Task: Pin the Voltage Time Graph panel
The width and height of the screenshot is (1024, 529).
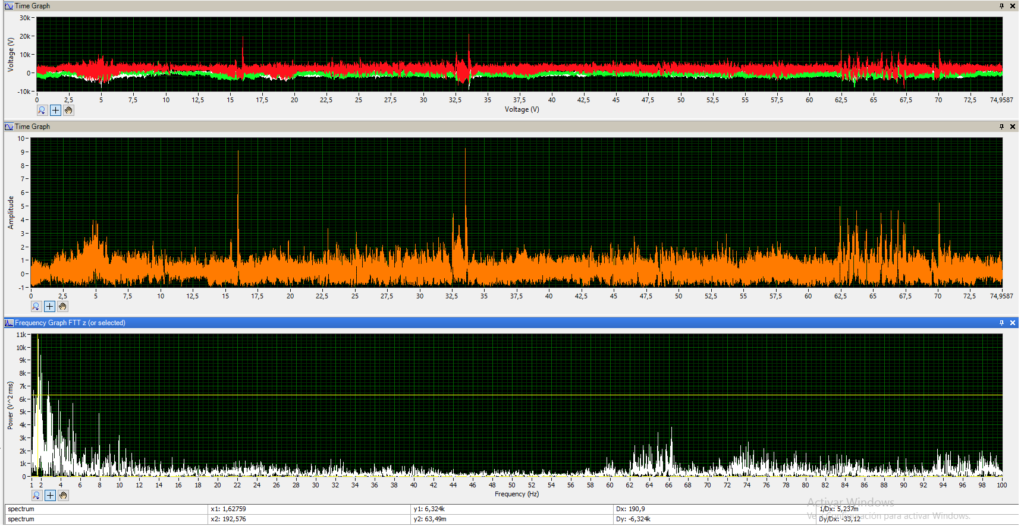Action: pos(1002,5)
